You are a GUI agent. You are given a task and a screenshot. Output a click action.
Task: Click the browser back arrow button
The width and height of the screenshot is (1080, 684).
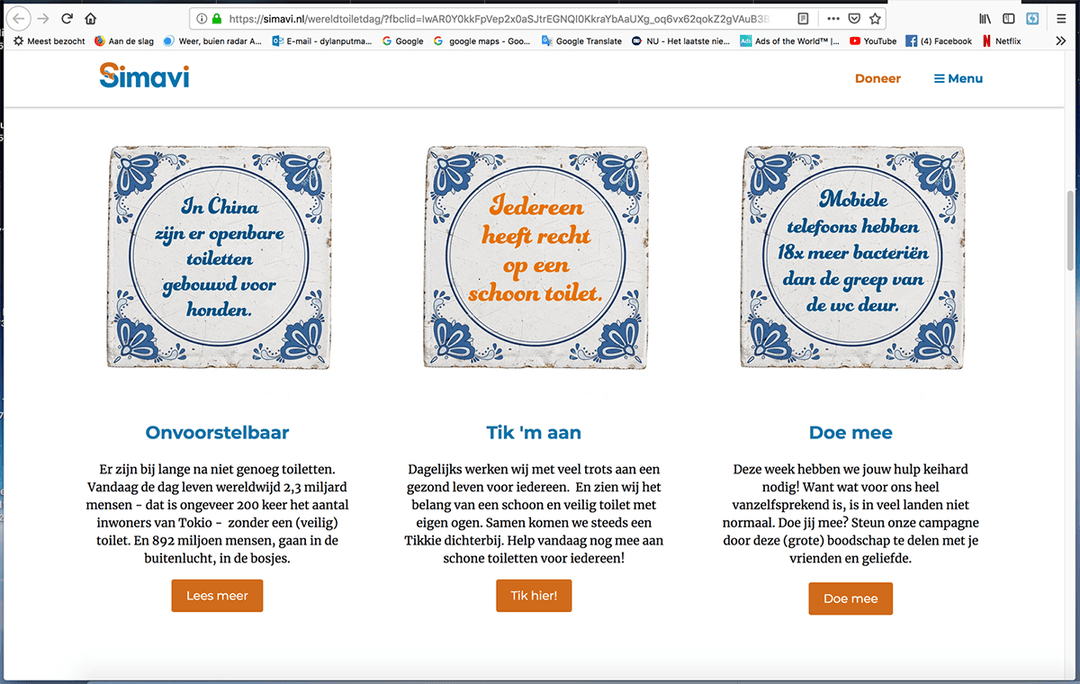click(x=19, y=18)
